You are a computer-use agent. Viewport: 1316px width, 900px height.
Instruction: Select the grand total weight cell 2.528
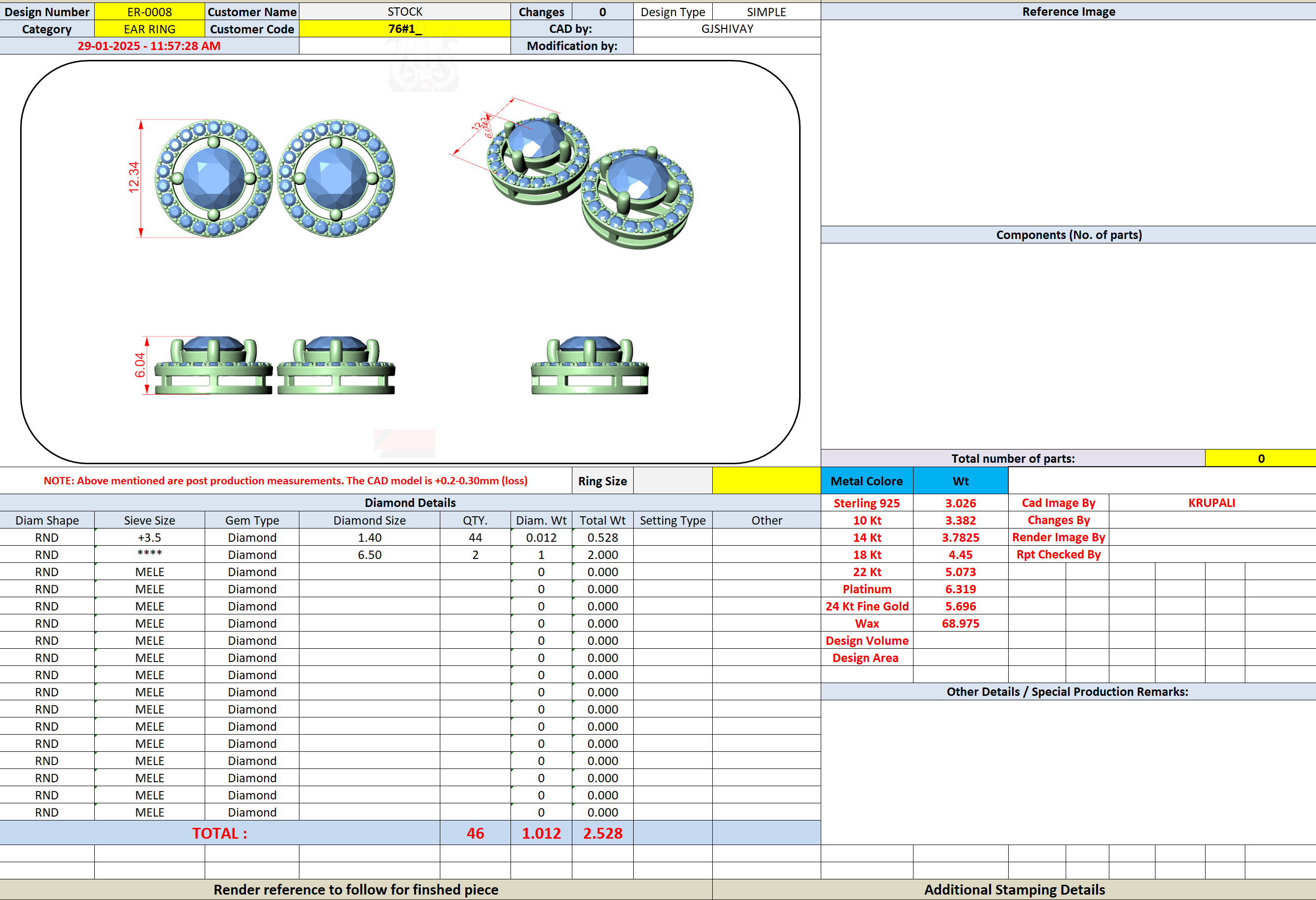coord(602,833)
